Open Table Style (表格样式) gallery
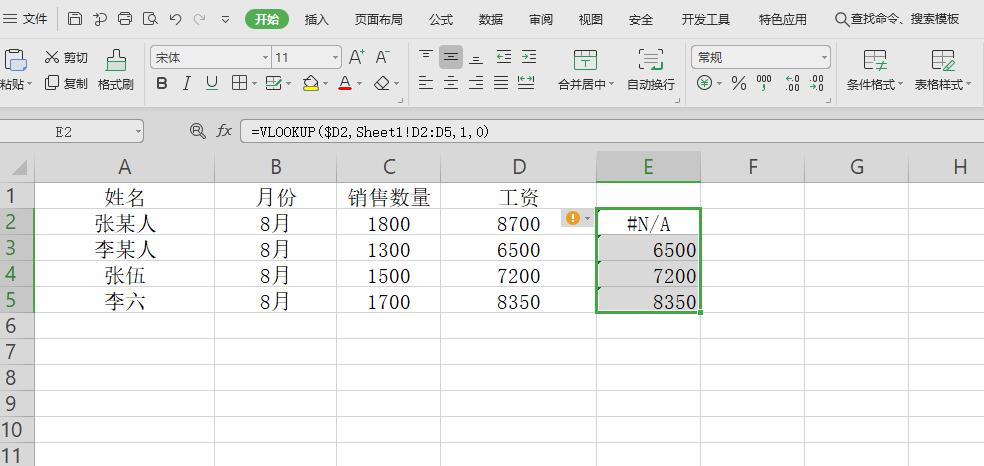 tap(943, 70)
